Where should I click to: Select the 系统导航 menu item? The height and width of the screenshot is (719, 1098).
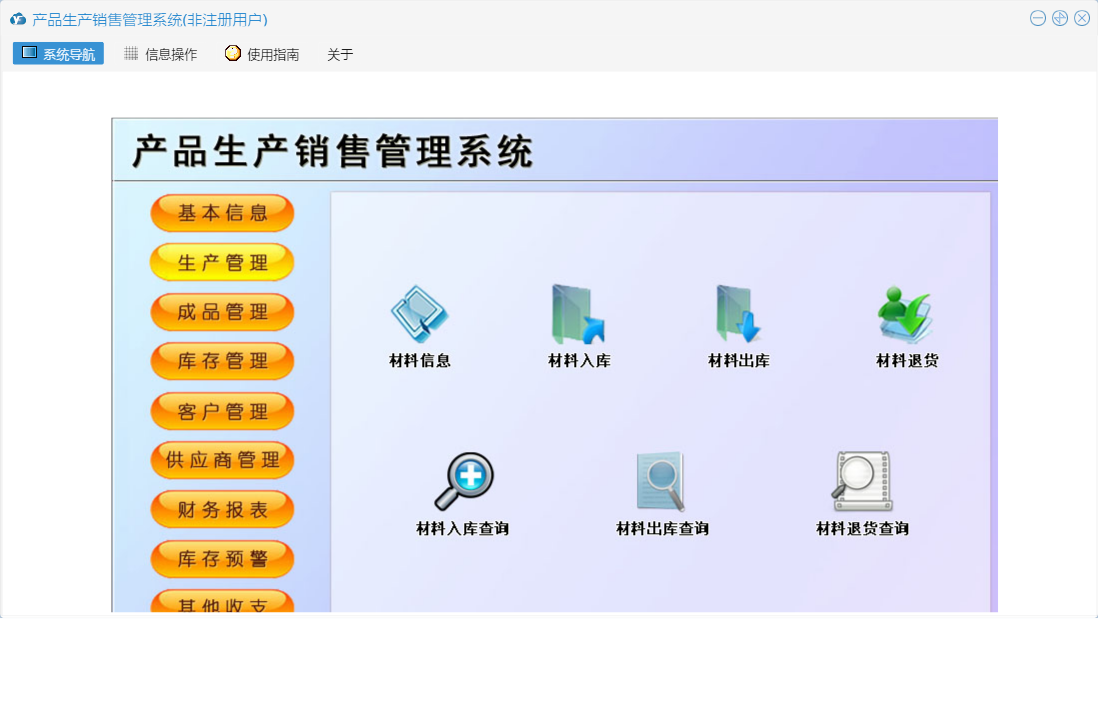click(58, 54)
